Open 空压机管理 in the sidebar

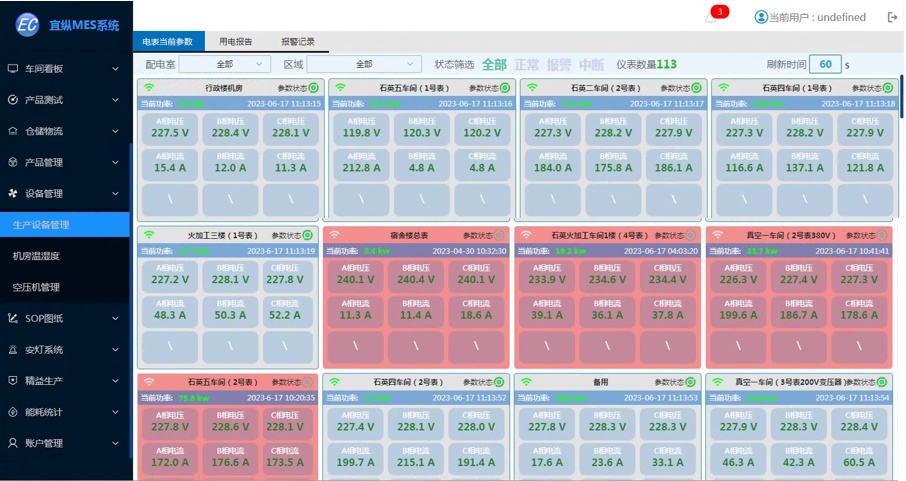(36, 287)
